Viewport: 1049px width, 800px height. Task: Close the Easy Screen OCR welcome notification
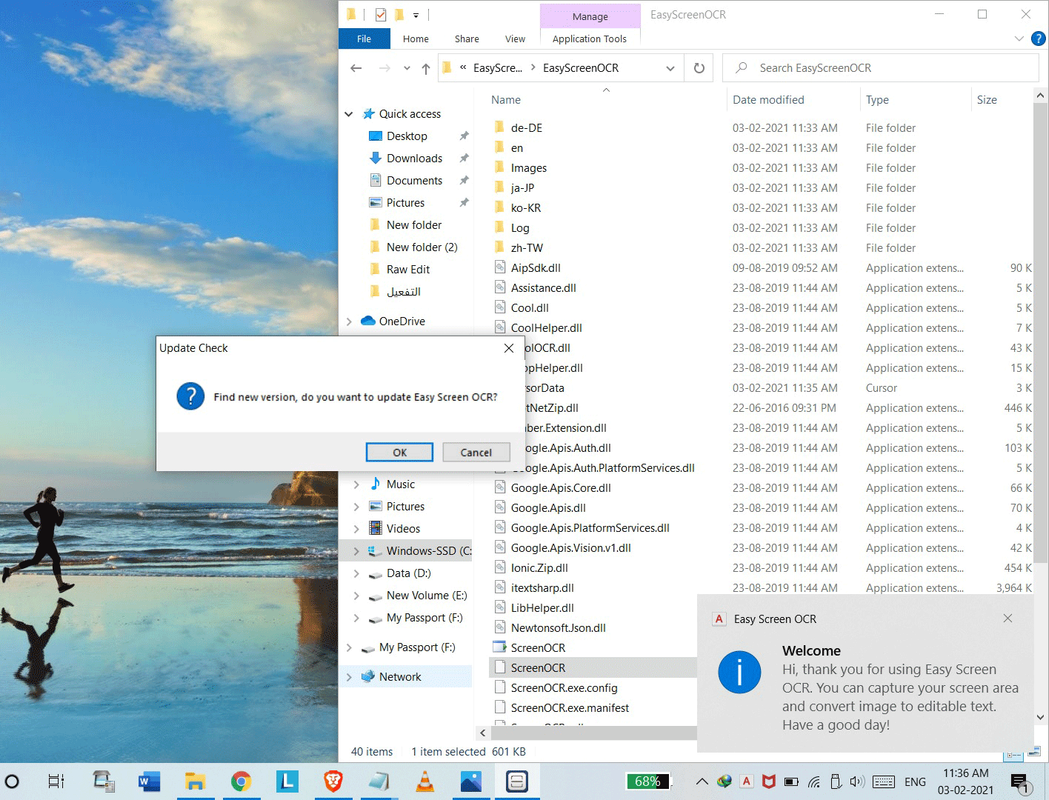pos(1008,618)
